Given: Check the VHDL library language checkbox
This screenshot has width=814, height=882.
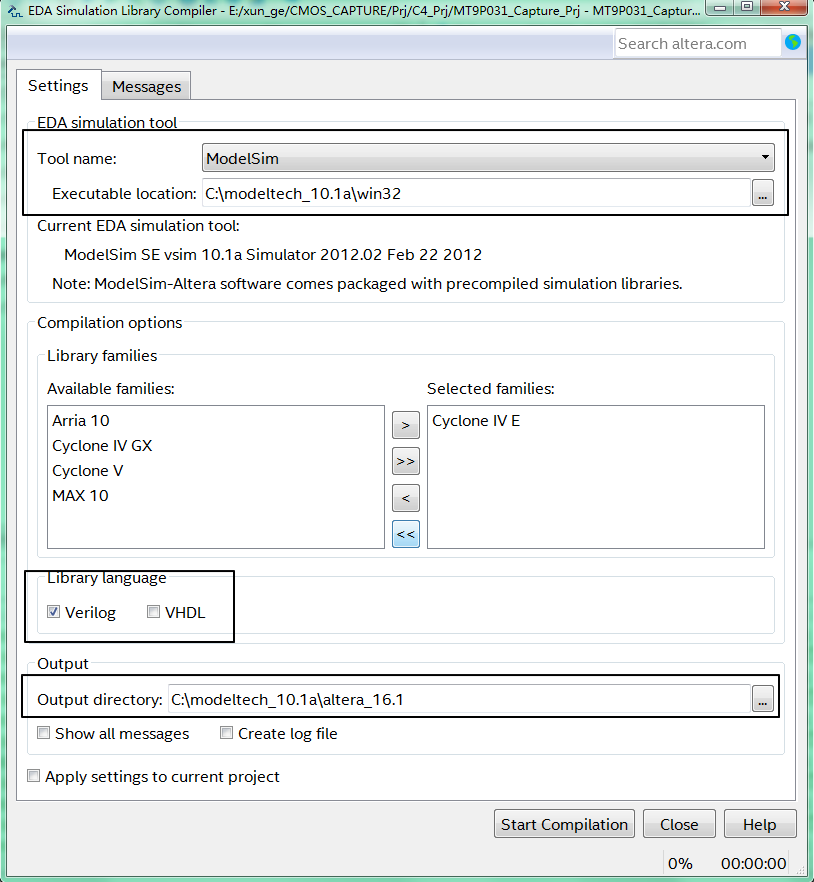Looking at the screenshot, I should 153,611.
